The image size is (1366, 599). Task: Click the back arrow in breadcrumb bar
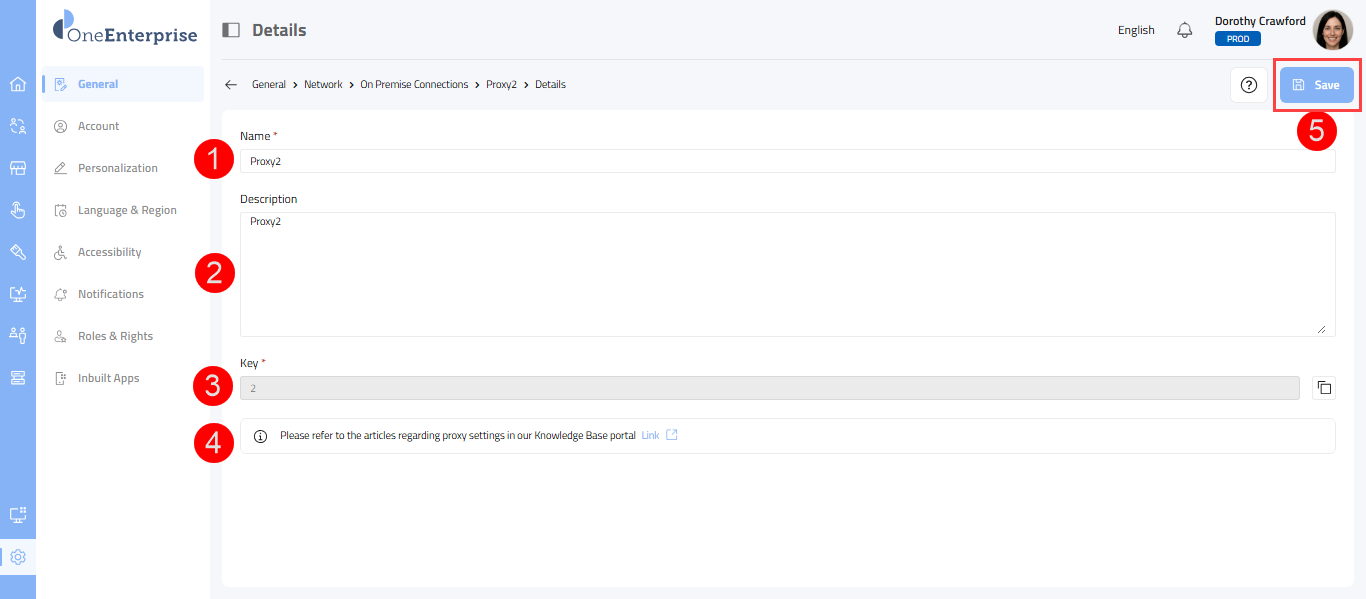pos(231,85)
